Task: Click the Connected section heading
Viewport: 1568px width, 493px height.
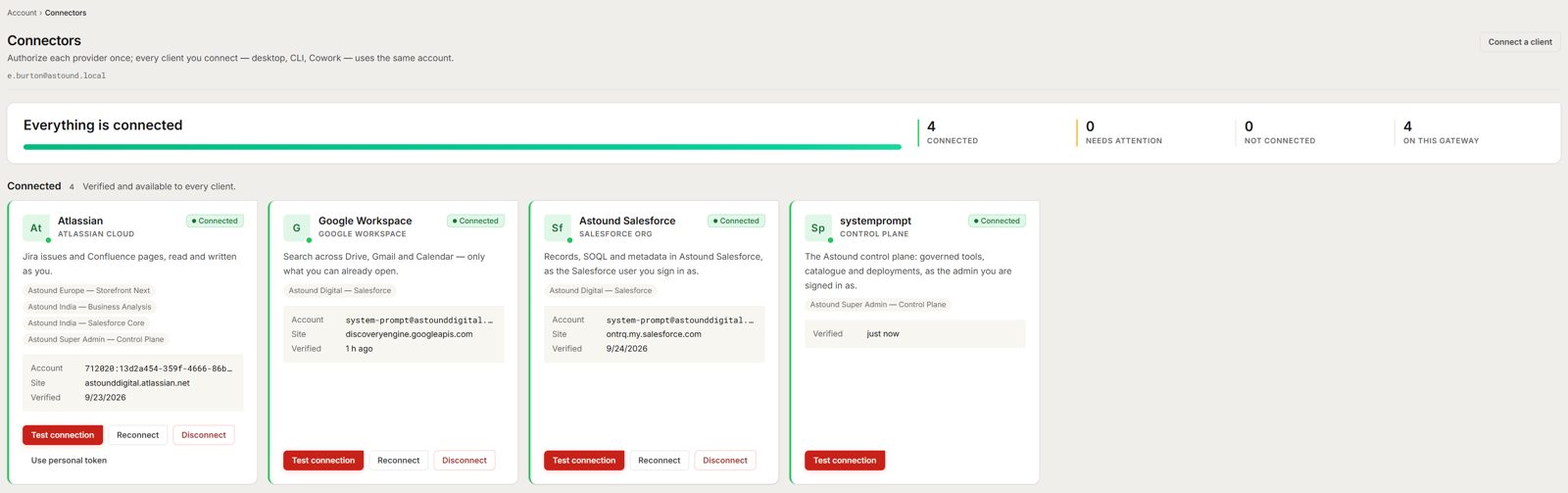Action: click(34, 186)
